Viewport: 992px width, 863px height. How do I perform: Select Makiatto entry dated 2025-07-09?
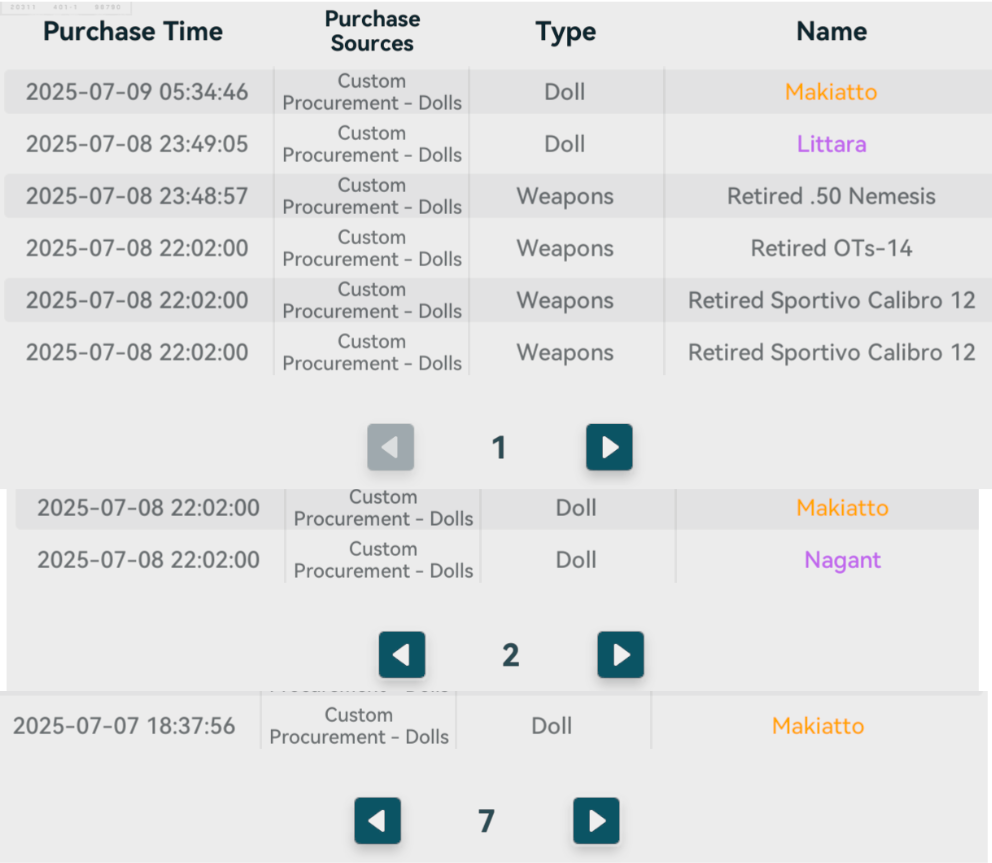(x=831, y=92)
